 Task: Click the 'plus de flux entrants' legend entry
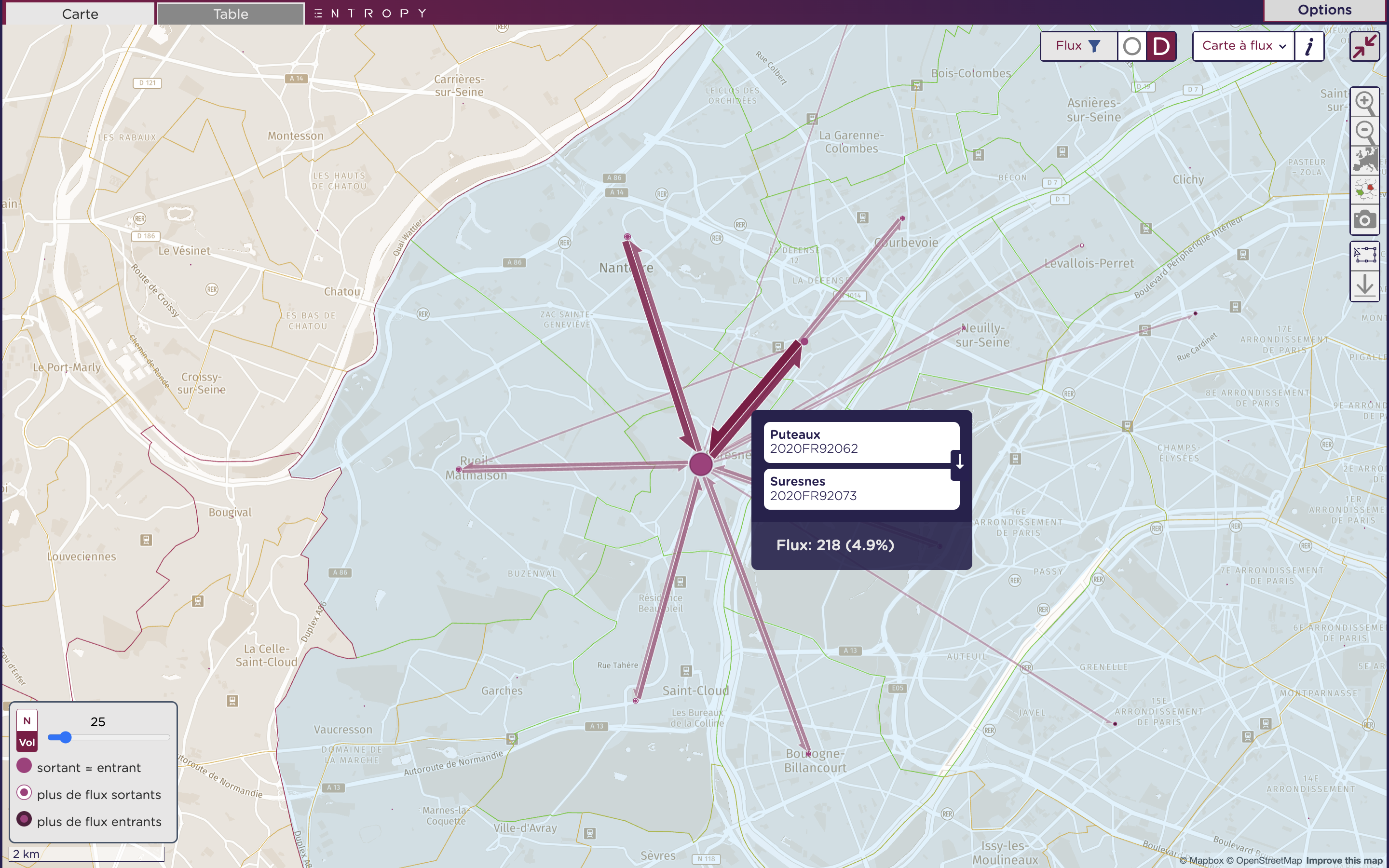[89, 822]
